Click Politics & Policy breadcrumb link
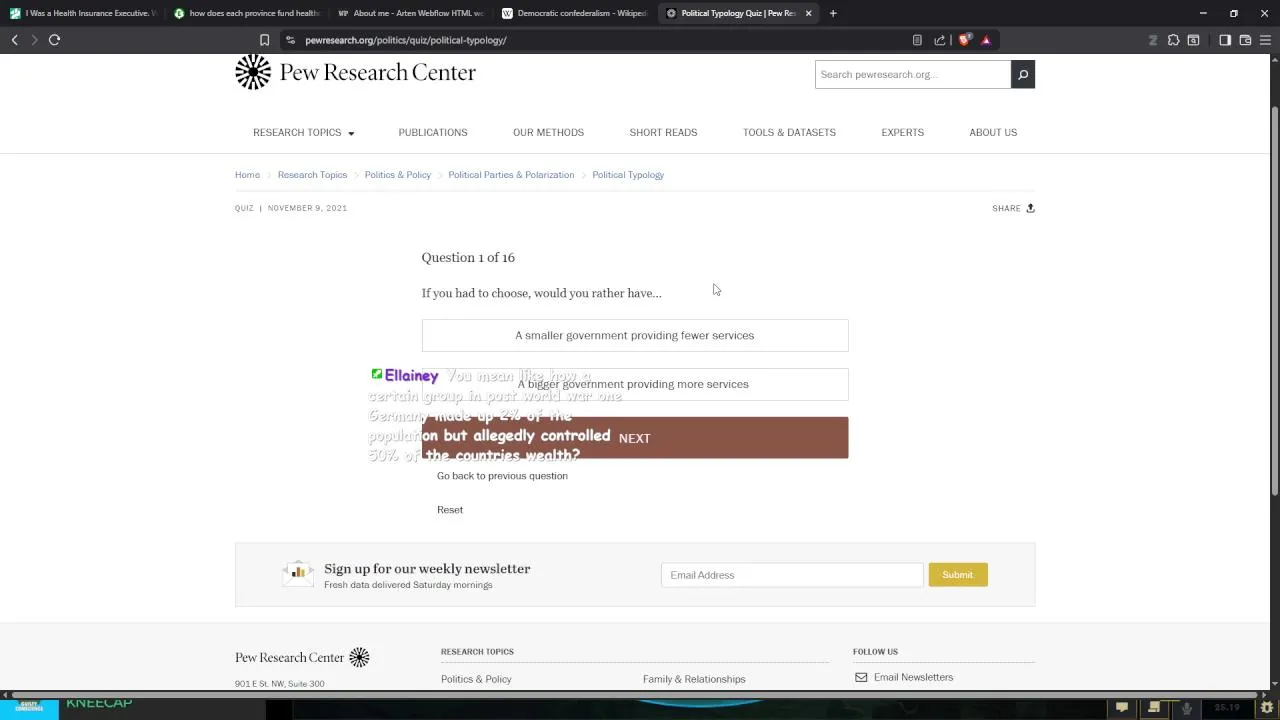 coord(398,175)
